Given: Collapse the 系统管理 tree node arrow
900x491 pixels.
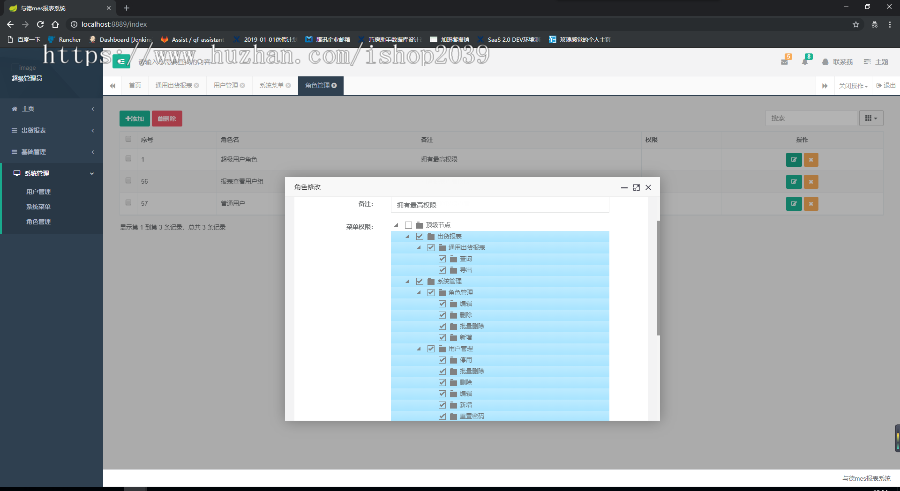Looking at the screenshot, I should pos(408,281).
